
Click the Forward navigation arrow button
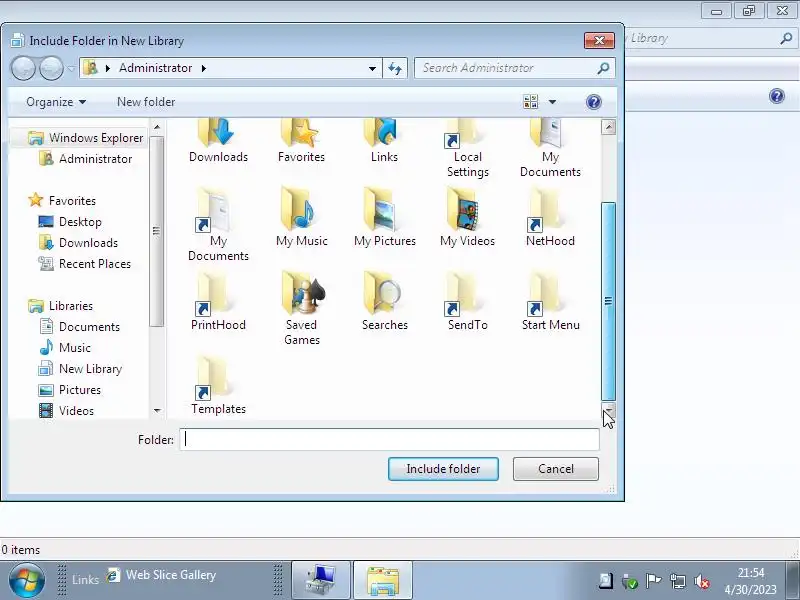click(x=51, y=68)
